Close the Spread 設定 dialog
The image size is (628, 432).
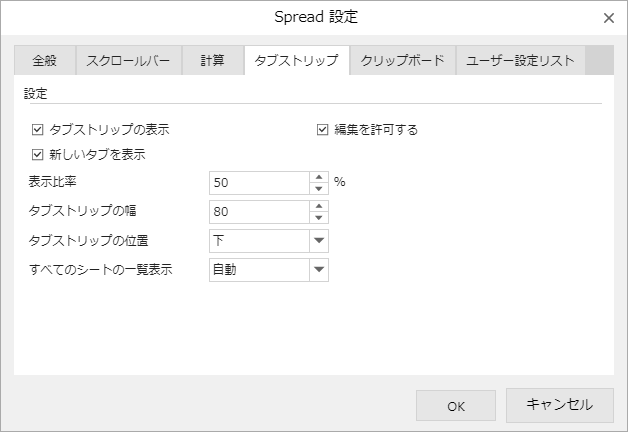click(609, 17)
